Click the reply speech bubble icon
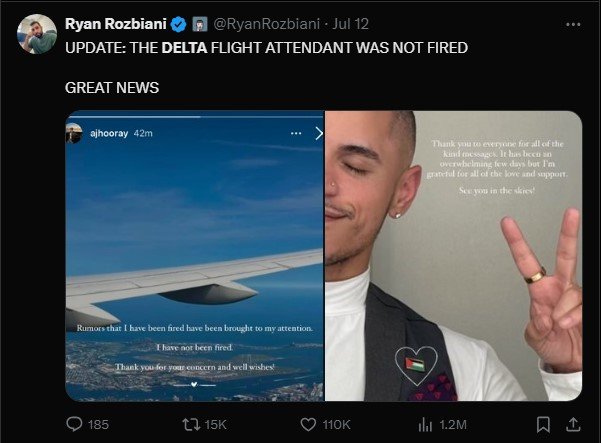 click(x=73, y=424)
